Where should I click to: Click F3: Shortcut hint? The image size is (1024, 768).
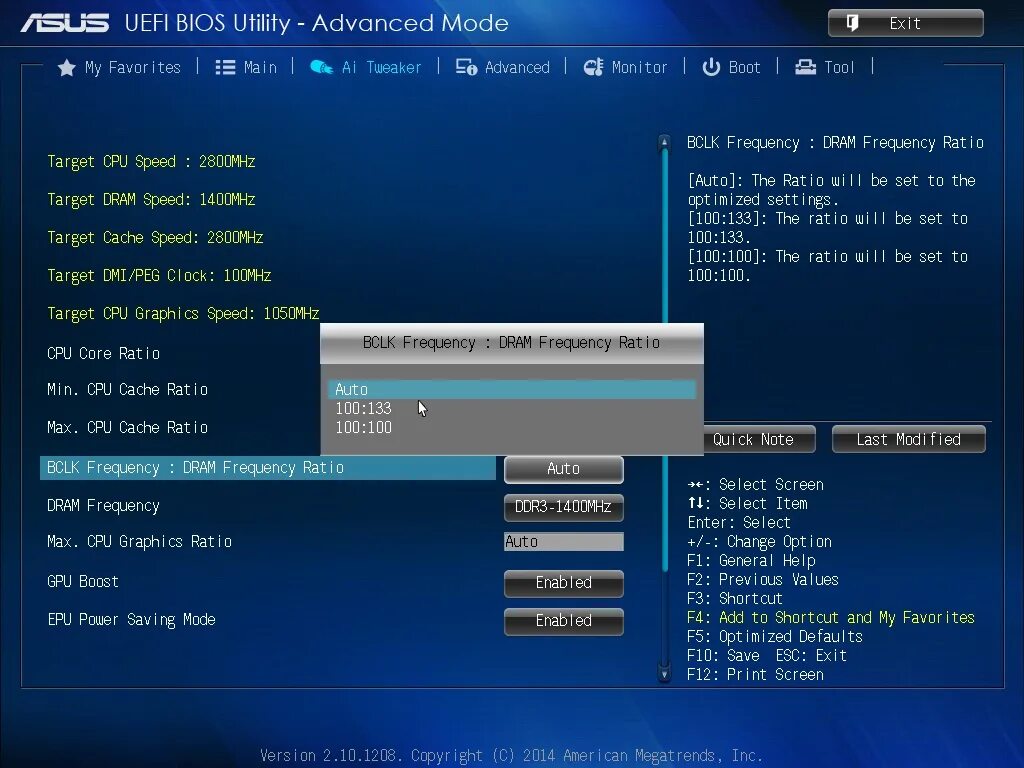[735, 599]
